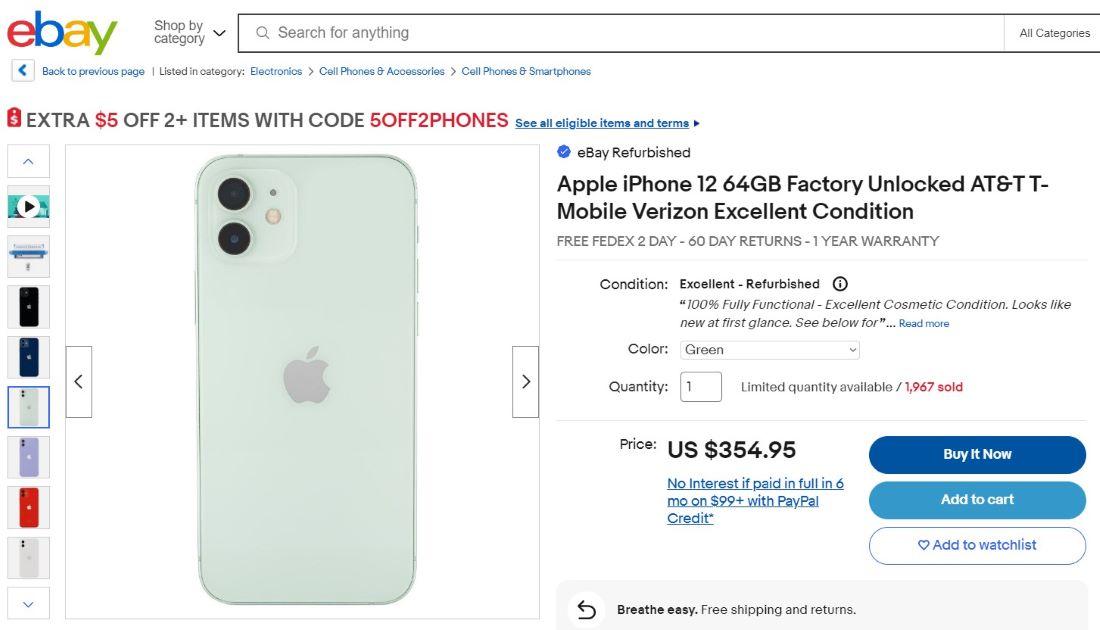Click the Quantity input field
The width and height of the screenshot is (1100, 630).
click(700, 387)
